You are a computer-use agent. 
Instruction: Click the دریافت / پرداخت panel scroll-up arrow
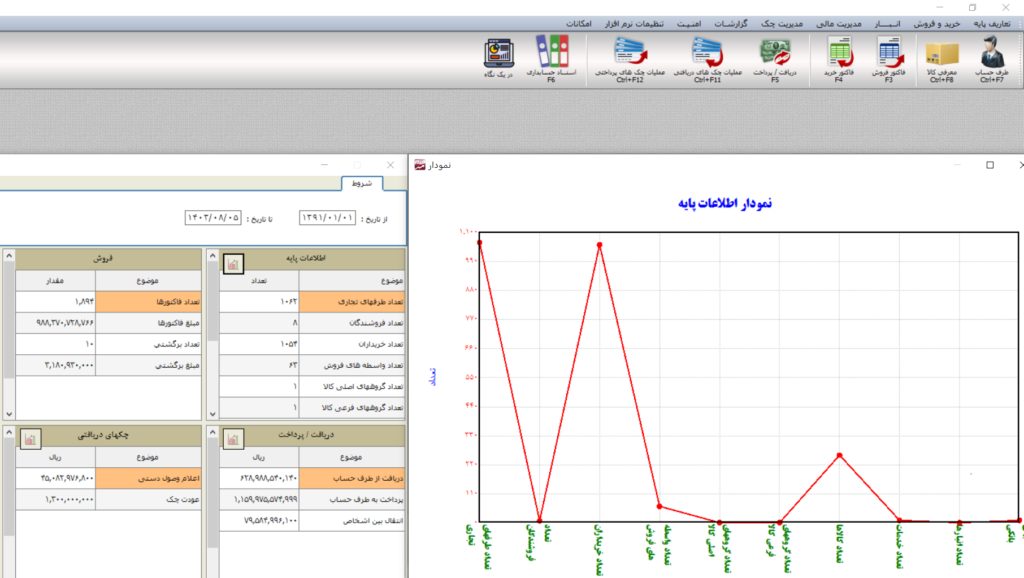click(x=212, y=432)
